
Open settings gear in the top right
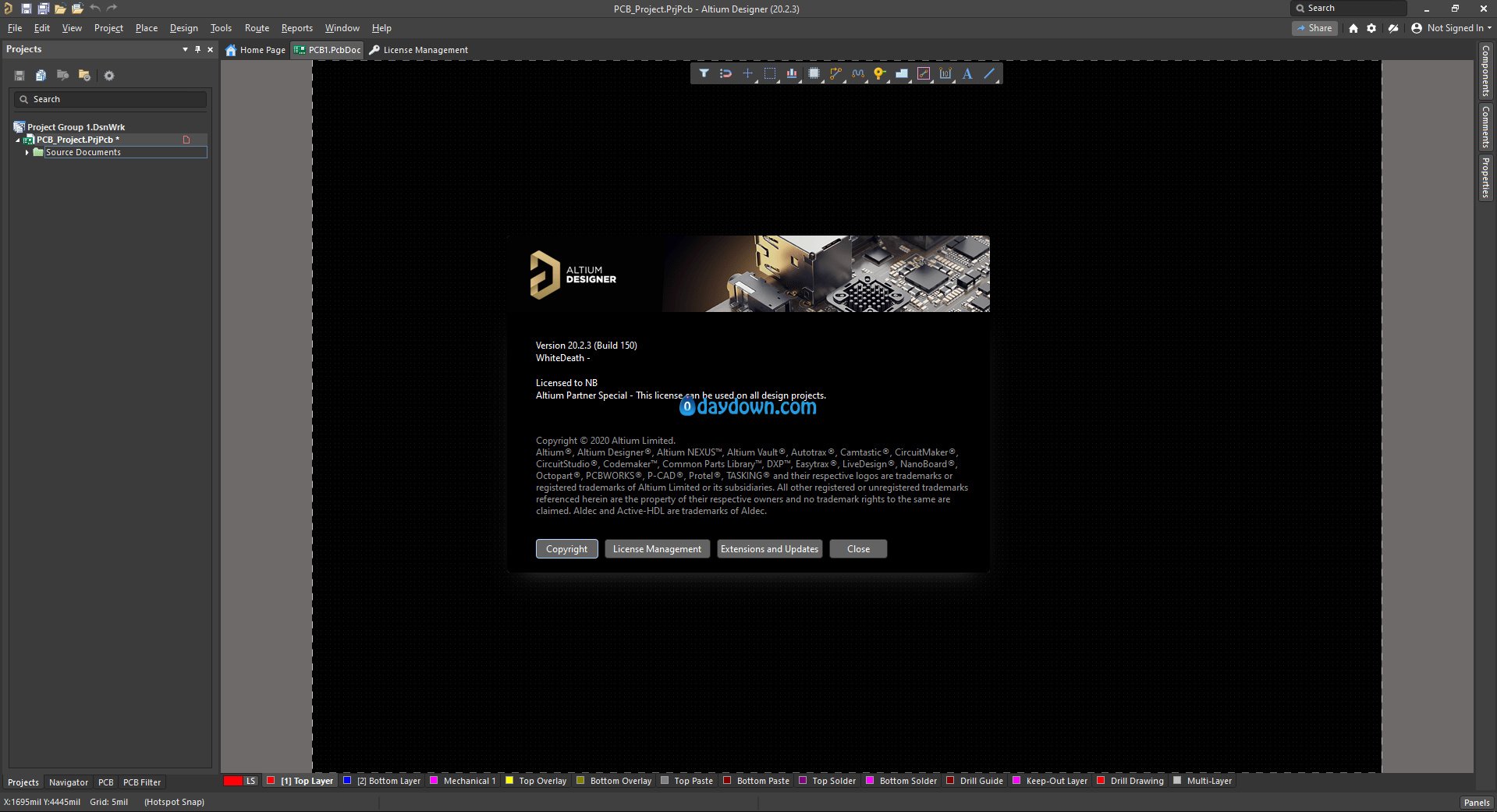pos(1371,28)
